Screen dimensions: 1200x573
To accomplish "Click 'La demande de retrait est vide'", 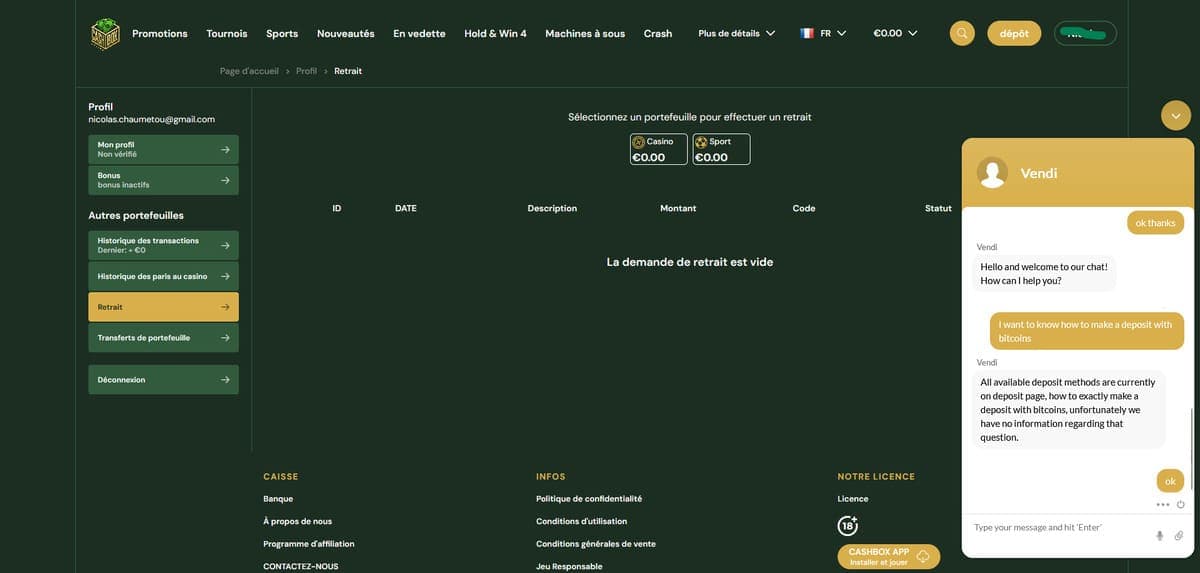I will tap(690, 262).
